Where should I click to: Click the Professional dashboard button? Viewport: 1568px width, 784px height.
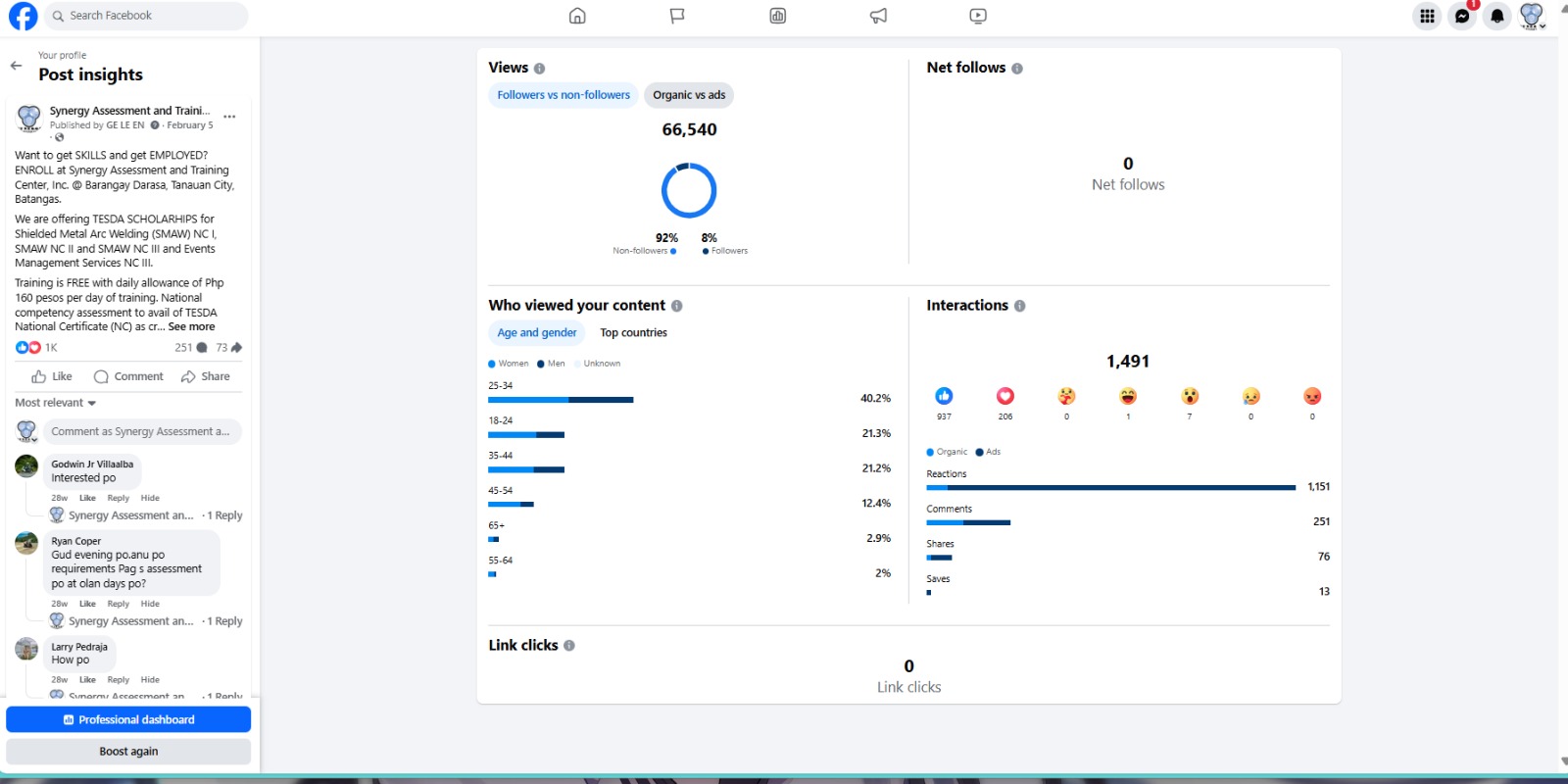point(128,719)
